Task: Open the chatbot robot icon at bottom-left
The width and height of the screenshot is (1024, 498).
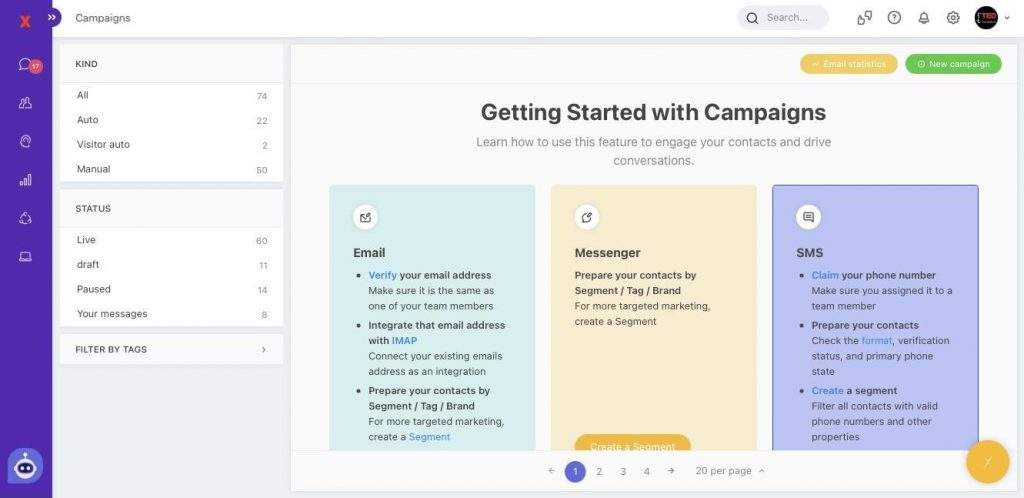Action: [x=25, y=466]
